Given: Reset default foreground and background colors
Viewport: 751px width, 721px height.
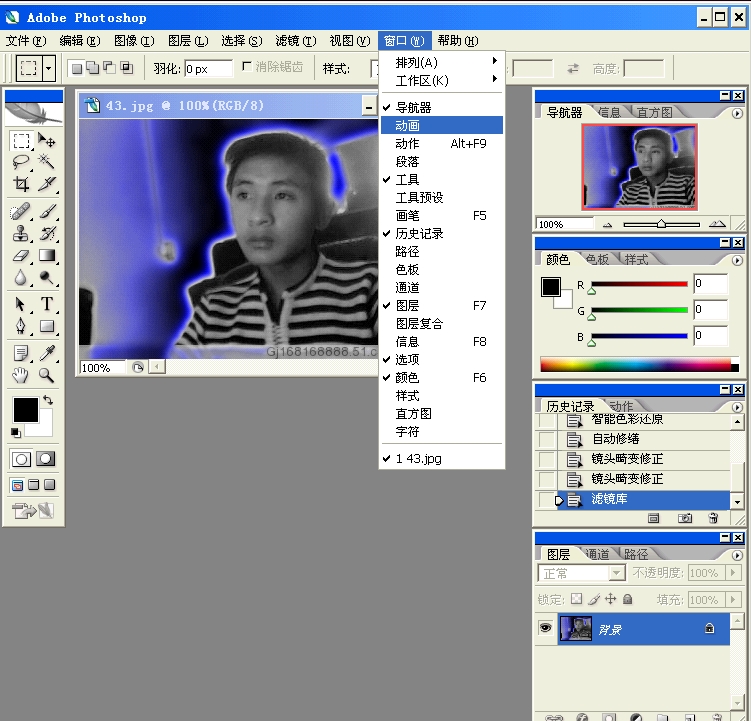Looking at the screenshot, I should (16, 433).
